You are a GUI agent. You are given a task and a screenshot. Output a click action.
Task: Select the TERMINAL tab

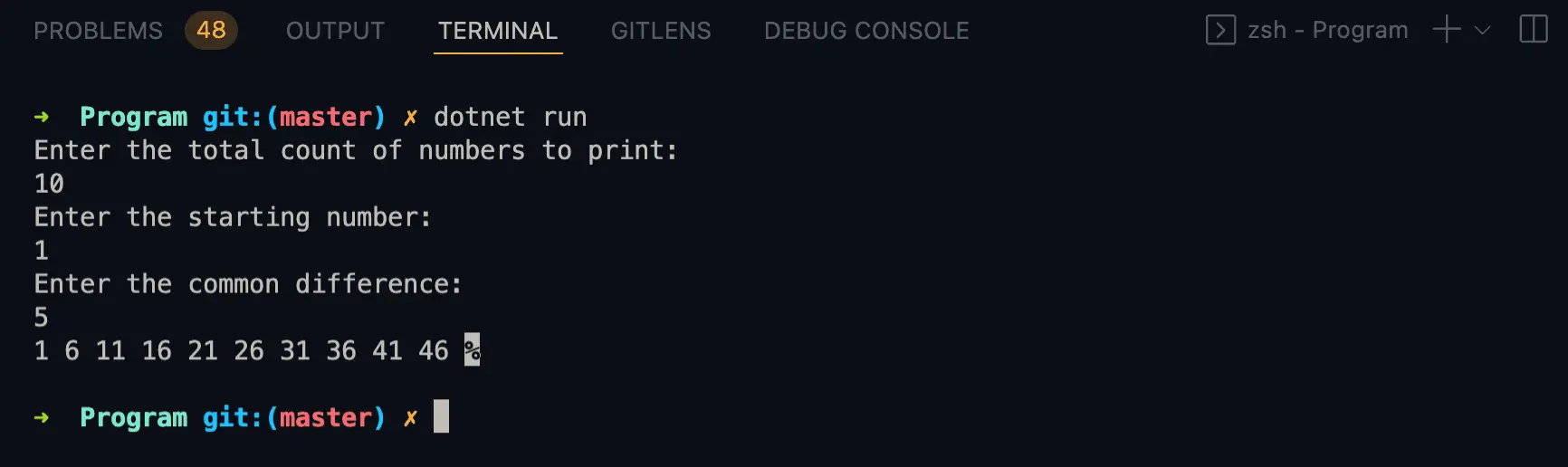498,31
